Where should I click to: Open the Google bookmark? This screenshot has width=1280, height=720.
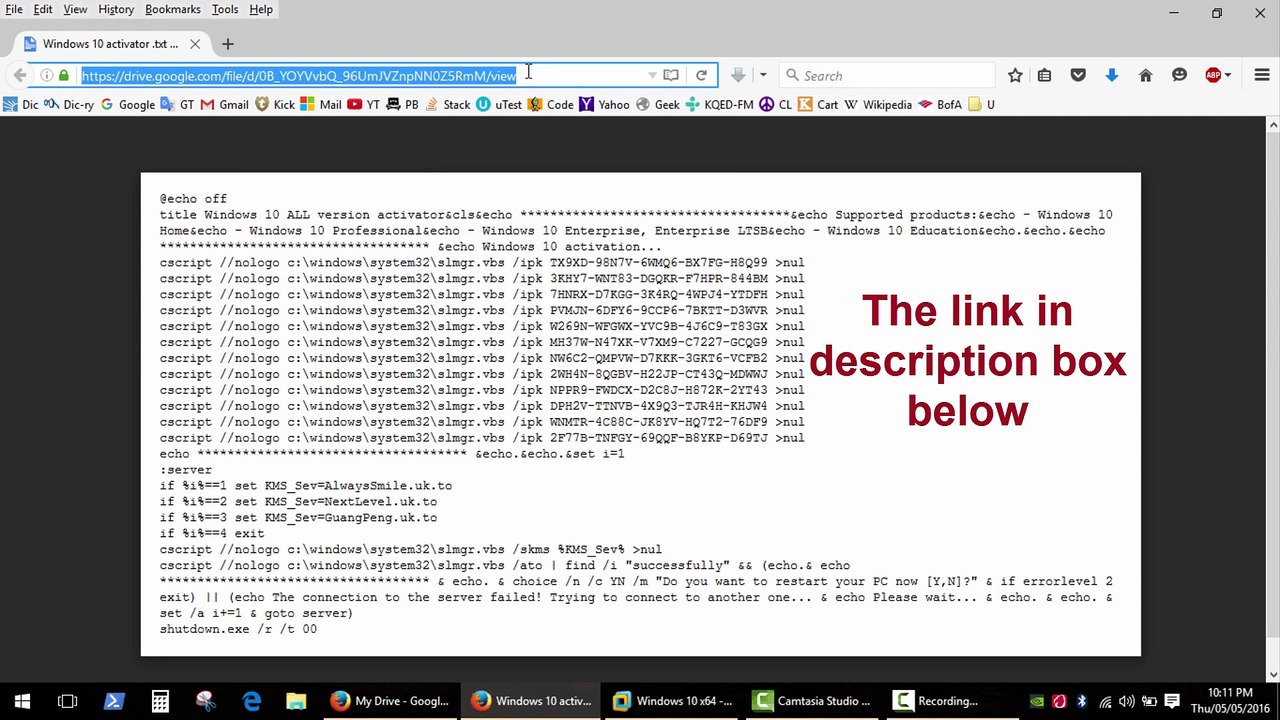[x=128, y=104]
